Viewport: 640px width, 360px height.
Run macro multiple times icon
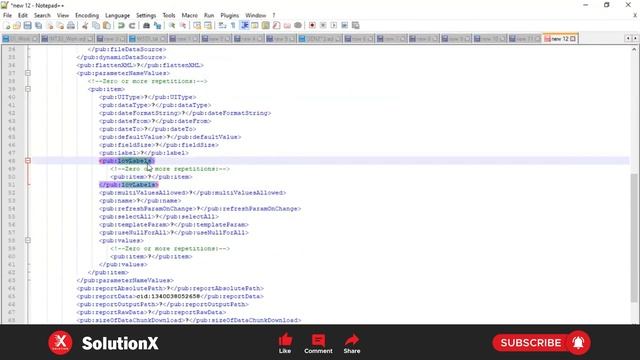click(x=344, y=26)
